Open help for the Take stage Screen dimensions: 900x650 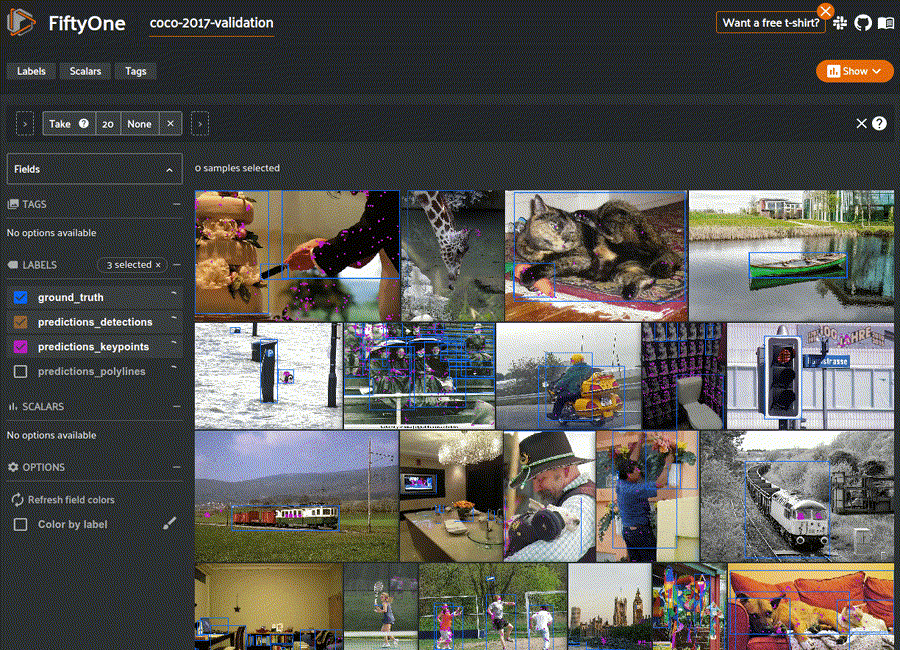point(84,123)
